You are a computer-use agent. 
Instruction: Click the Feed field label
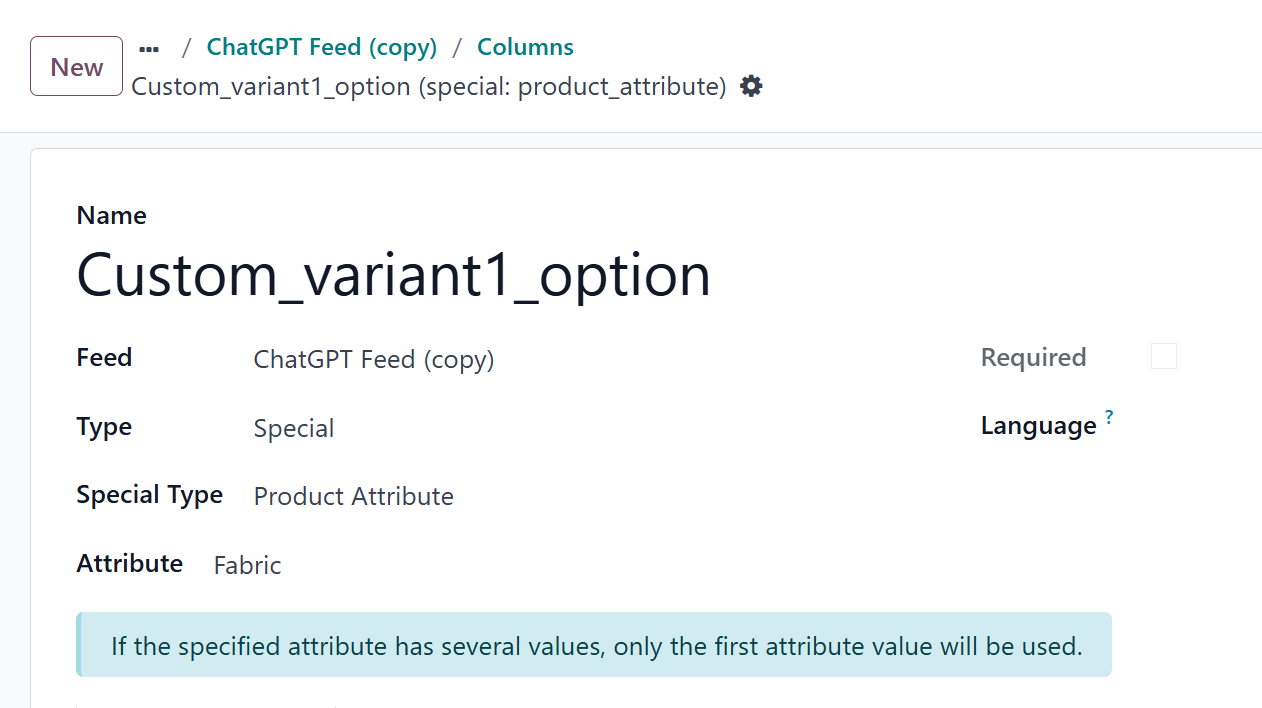tap(104, 357)
